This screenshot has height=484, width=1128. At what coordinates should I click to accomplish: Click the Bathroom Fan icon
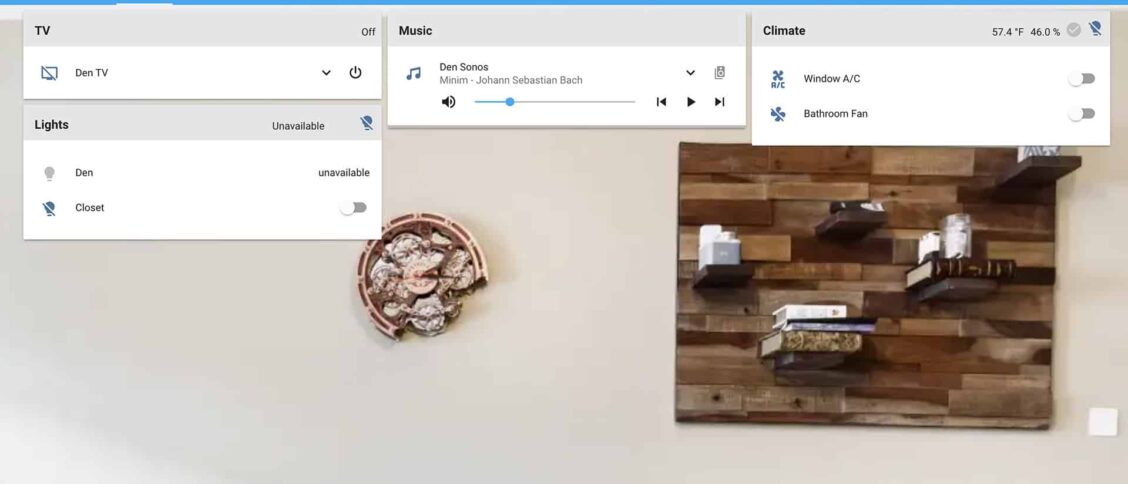tap(778, 114)
